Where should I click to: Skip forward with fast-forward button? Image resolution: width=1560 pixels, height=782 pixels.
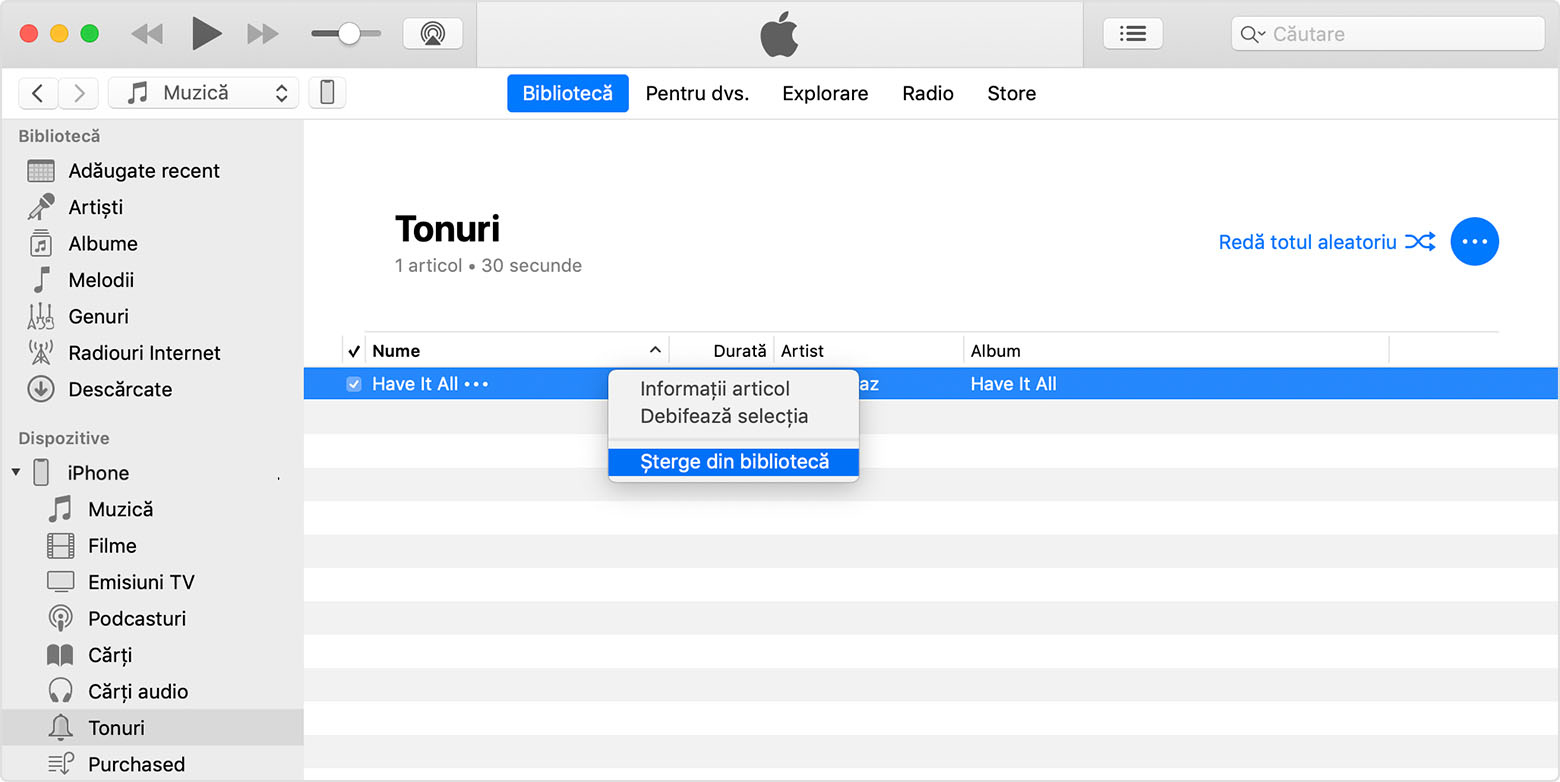pyautogui.click(x=263, y=34)
